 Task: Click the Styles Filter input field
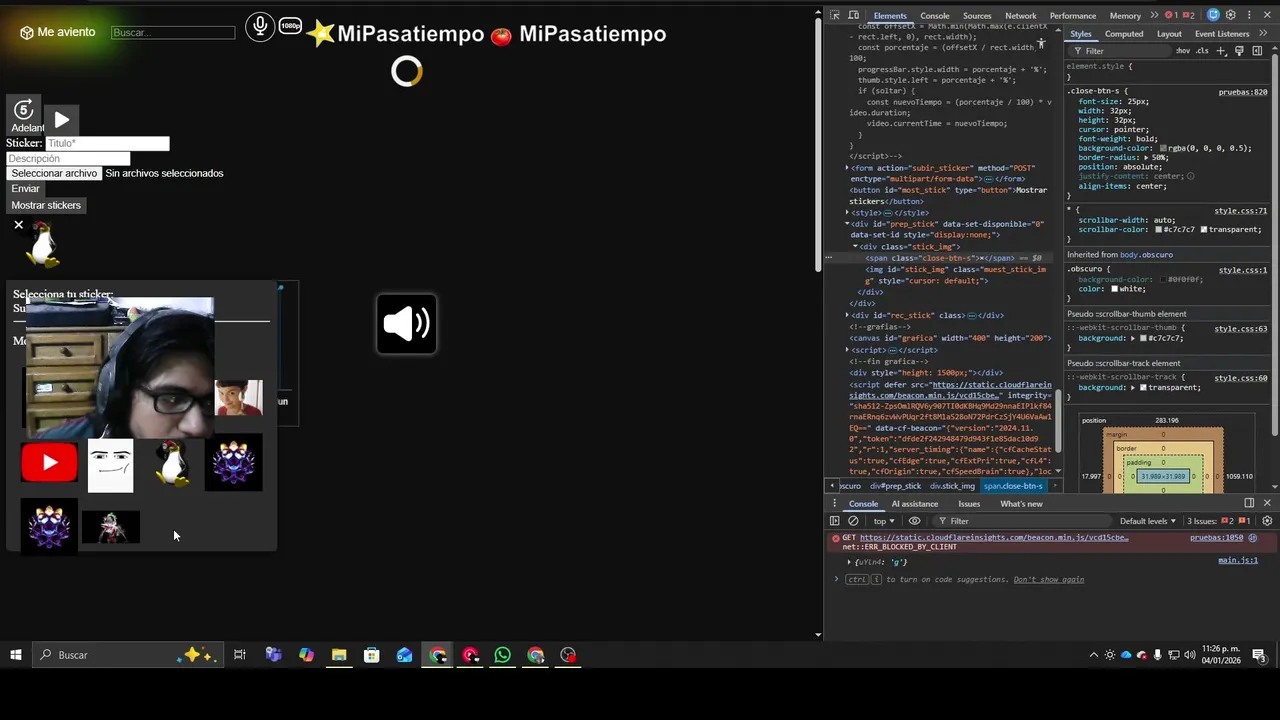1118,51
